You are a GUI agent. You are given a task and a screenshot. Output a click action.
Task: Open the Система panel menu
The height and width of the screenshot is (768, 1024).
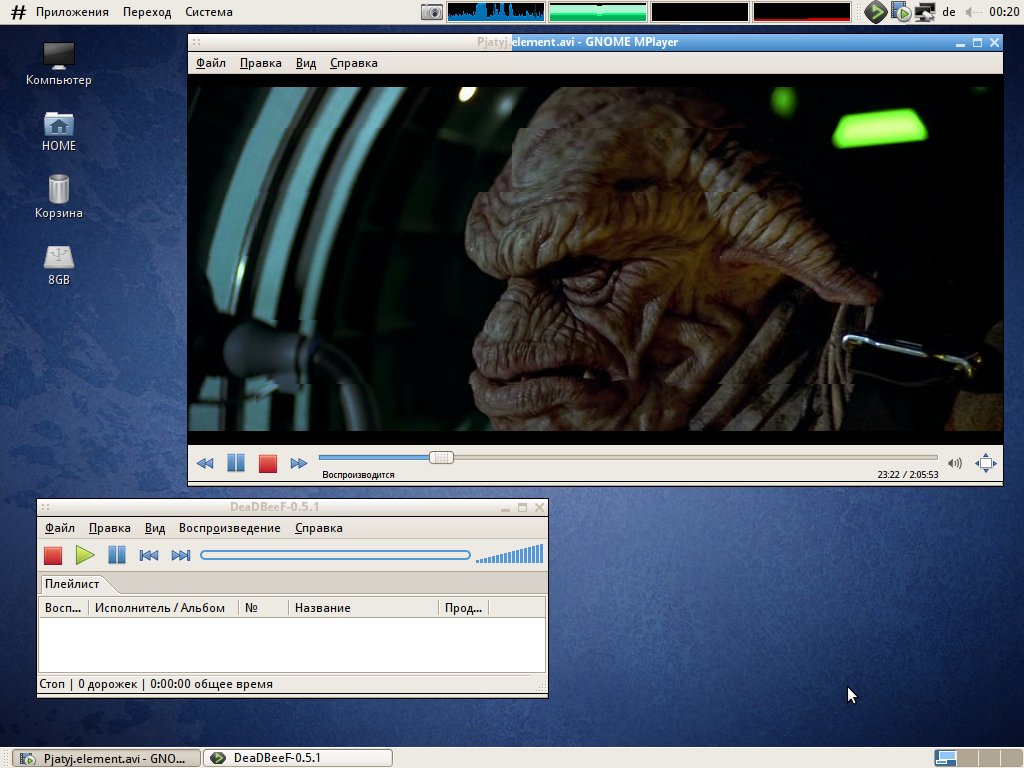(209, 12)
